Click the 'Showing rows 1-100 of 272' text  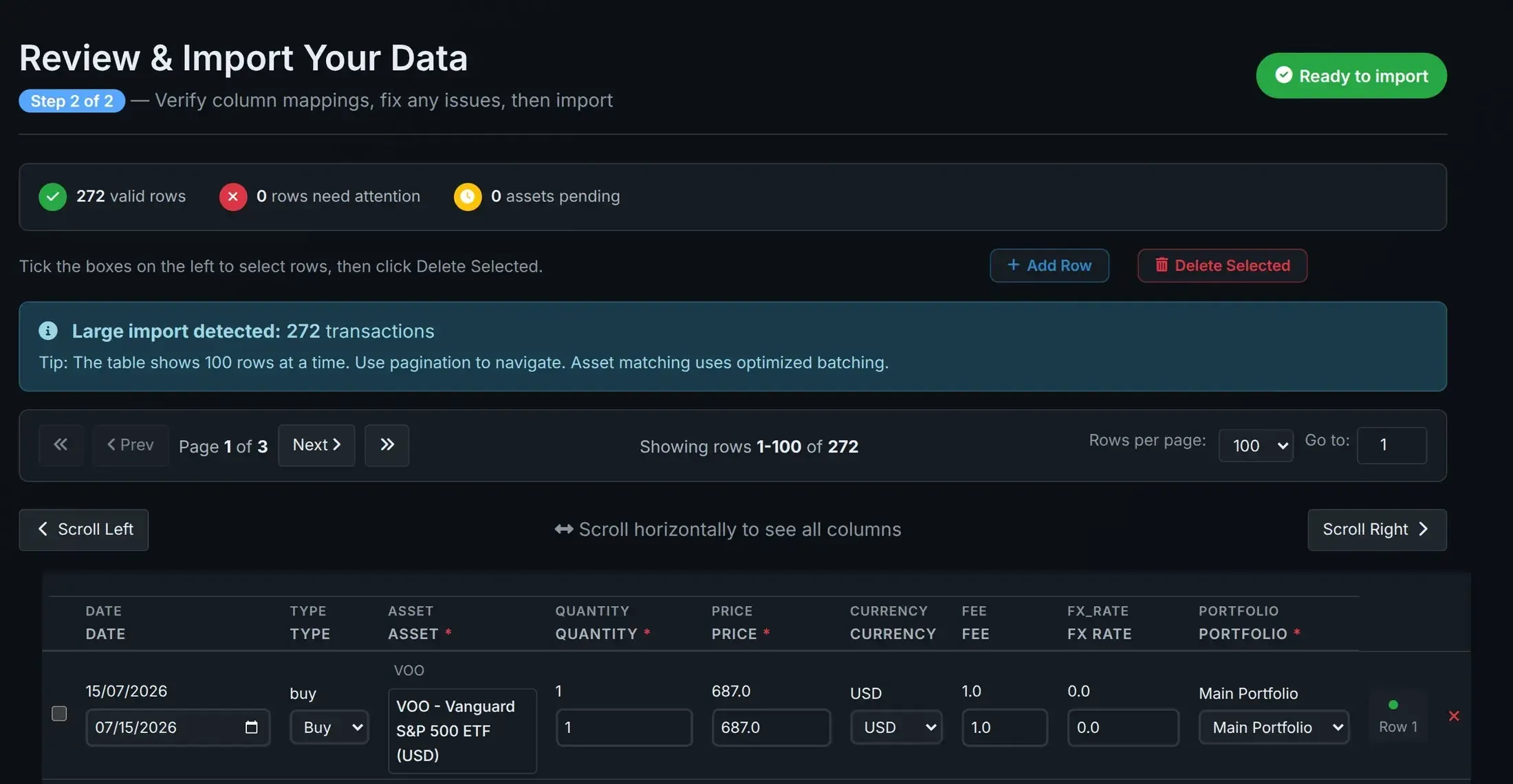pyautogui.click(x=749, y=446)
